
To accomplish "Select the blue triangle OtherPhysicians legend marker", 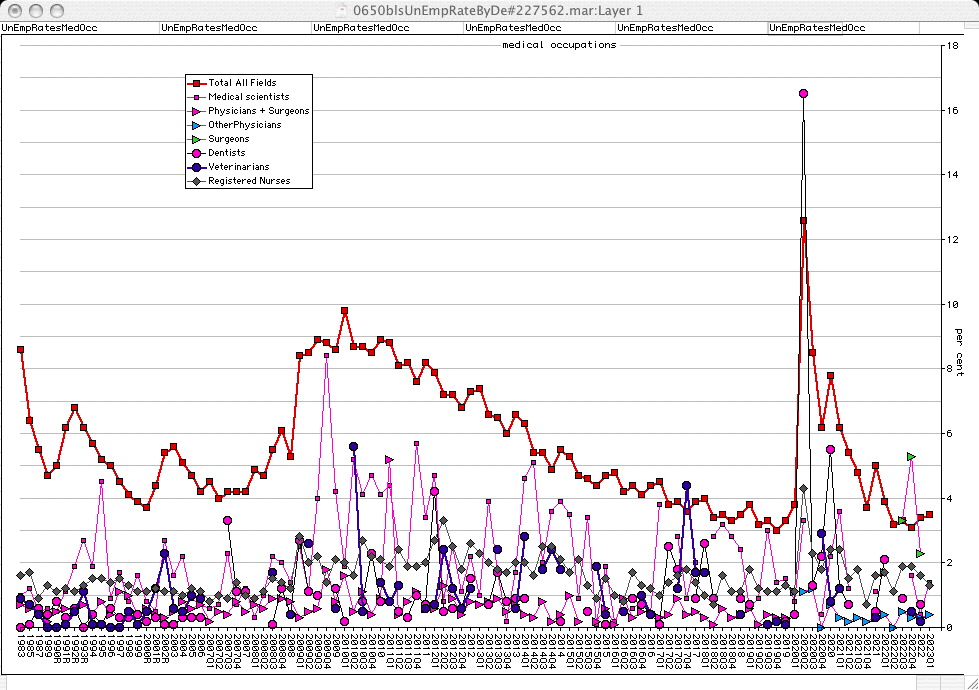I will [x=198, y=125].
